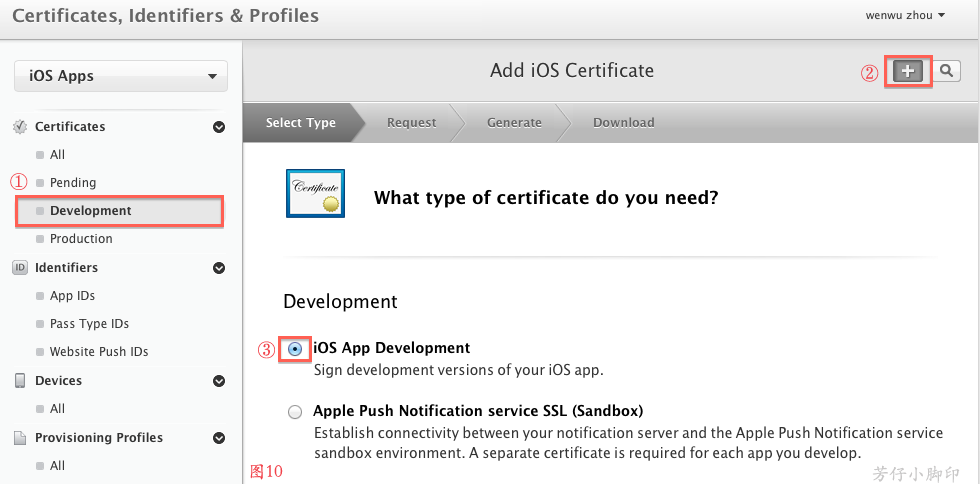This screenshot has height=484, width=980.
Task: Click the Devices section heading
Action: point(58,381)
